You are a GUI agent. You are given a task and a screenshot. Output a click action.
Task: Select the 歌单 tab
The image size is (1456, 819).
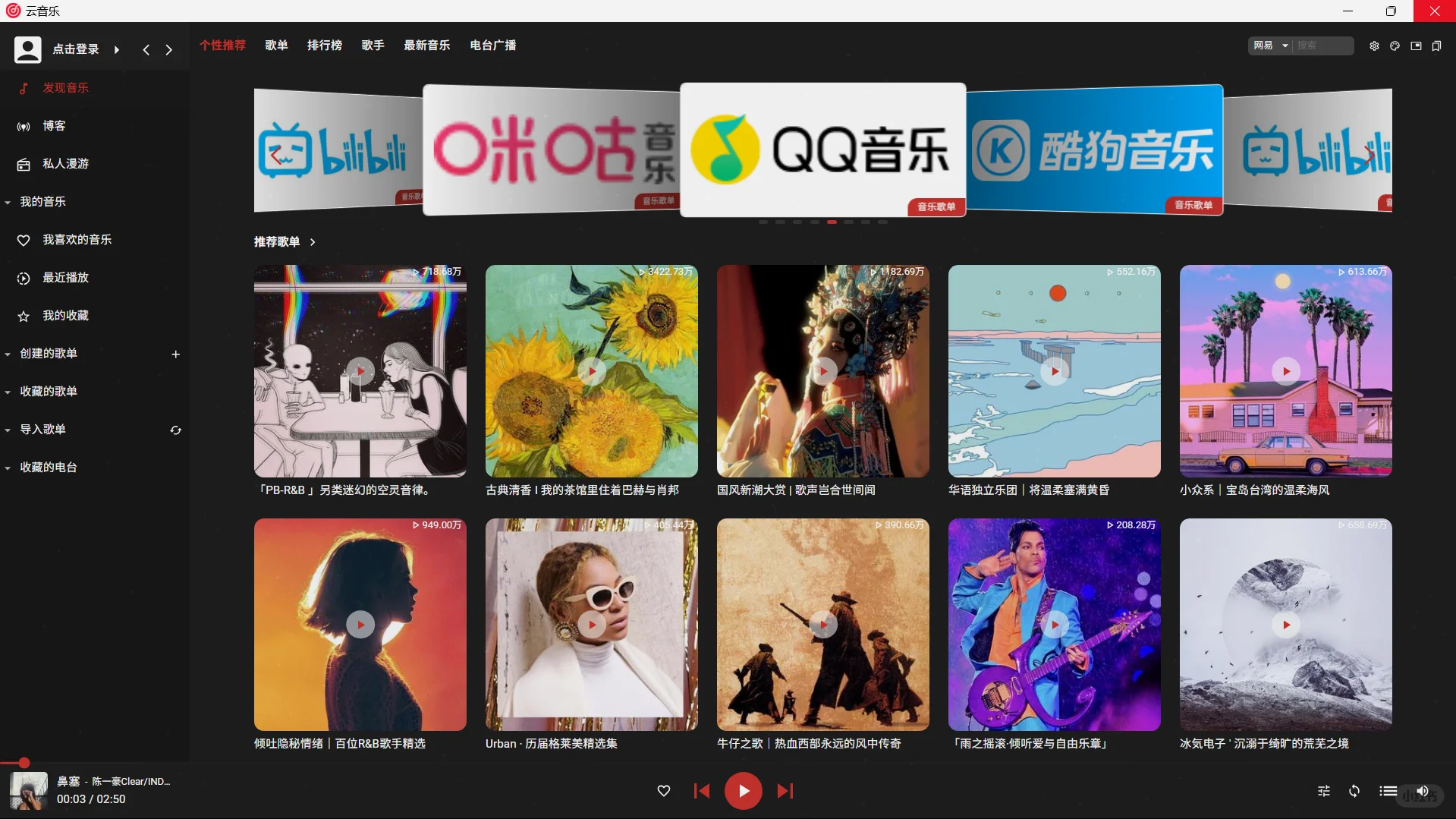tap(277, 46)
